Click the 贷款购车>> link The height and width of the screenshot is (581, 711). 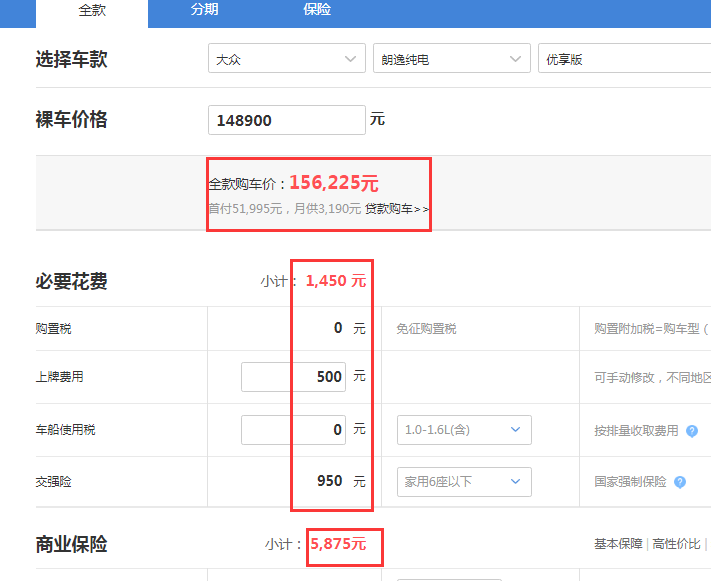(x=397, y=209)
